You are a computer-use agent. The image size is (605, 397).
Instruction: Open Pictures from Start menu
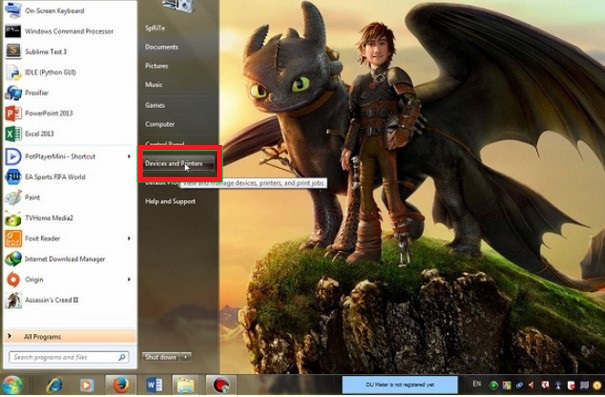click(x=157, y=66)
